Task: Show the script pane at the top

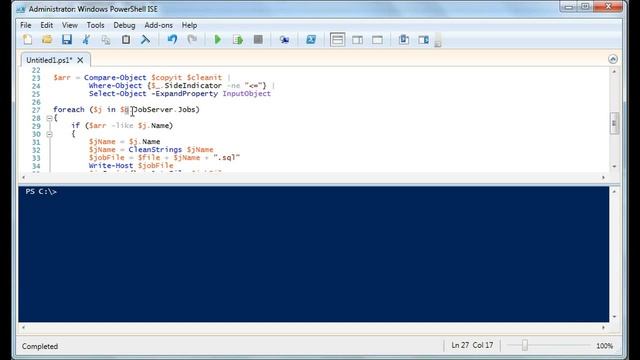Action: point(338,40)
